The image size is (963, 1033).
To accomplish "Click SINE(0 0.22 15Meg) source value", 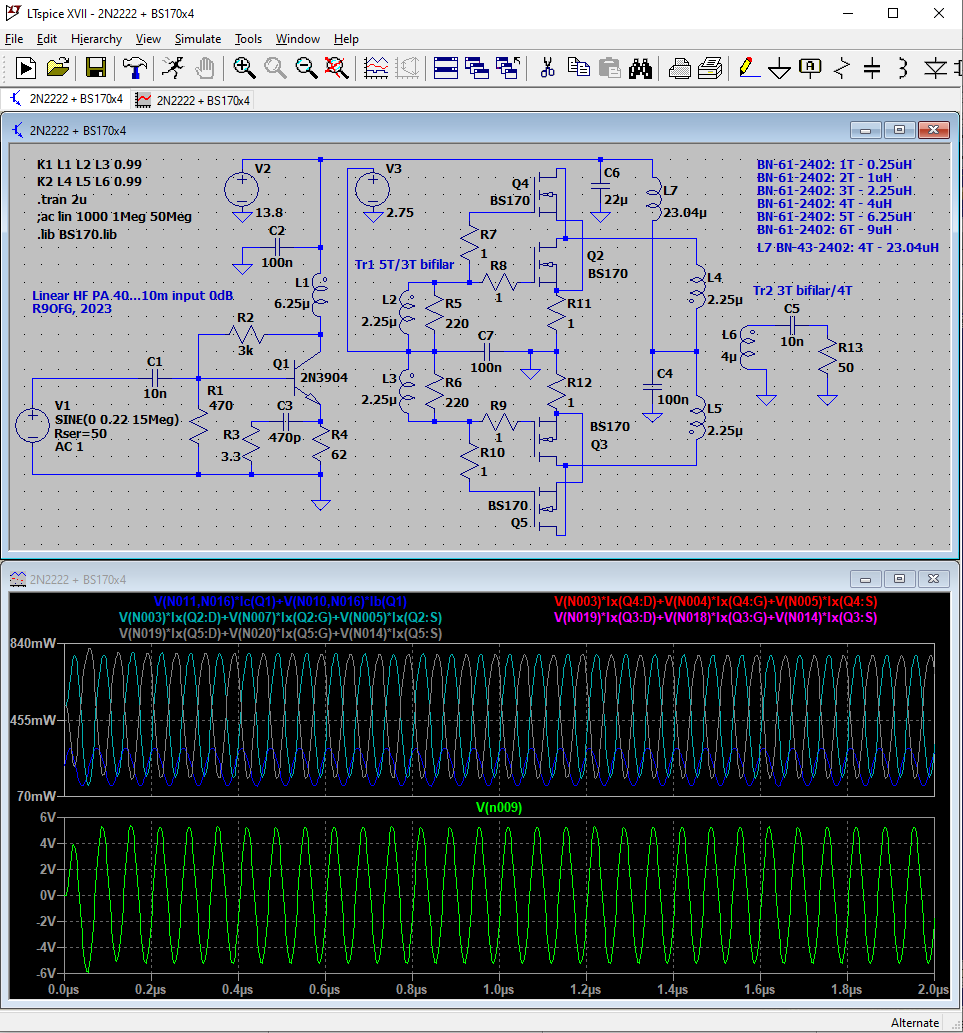I will 117,420.
